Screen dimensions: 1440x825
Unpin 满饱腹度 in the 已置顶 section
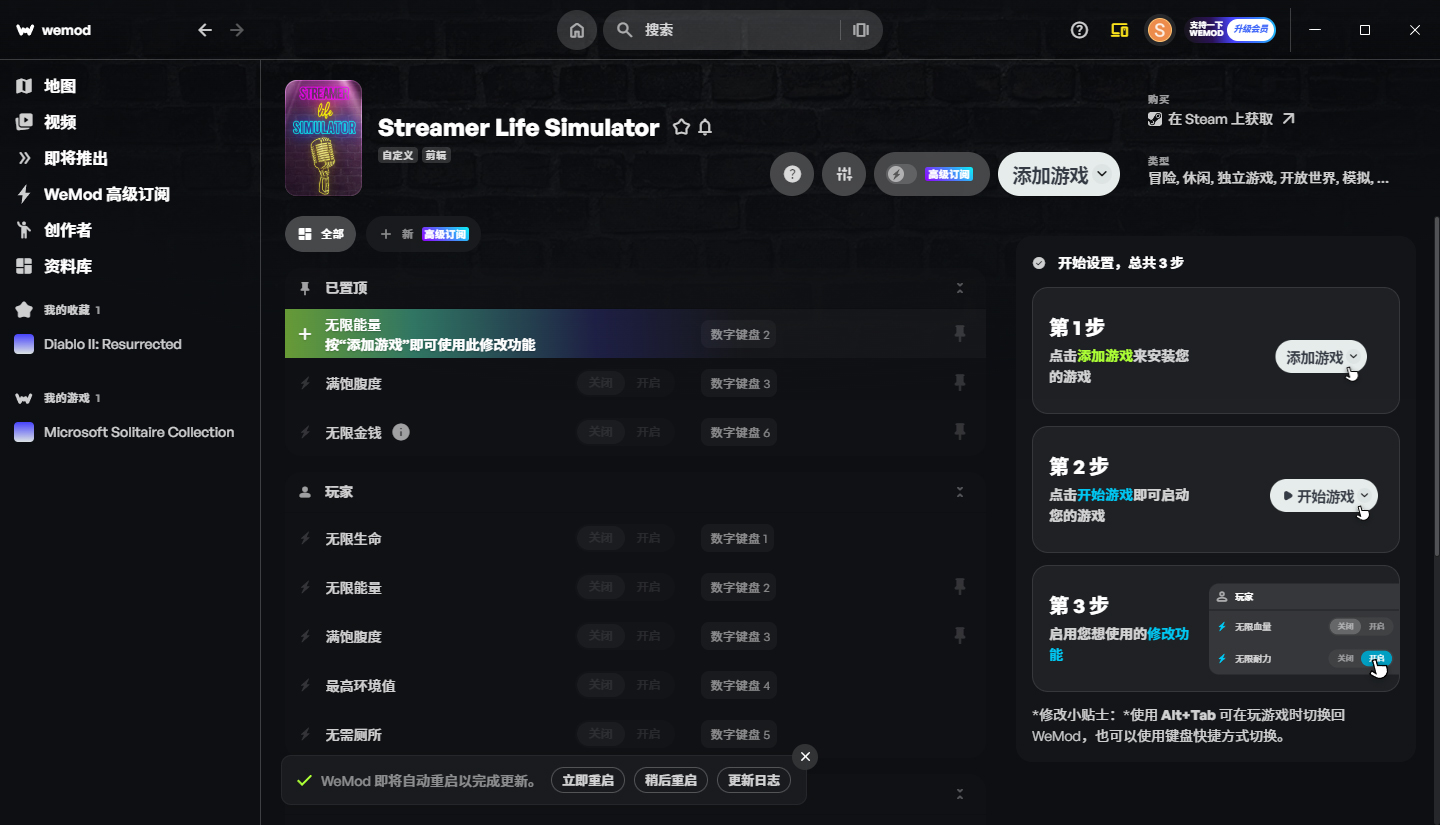960,383
